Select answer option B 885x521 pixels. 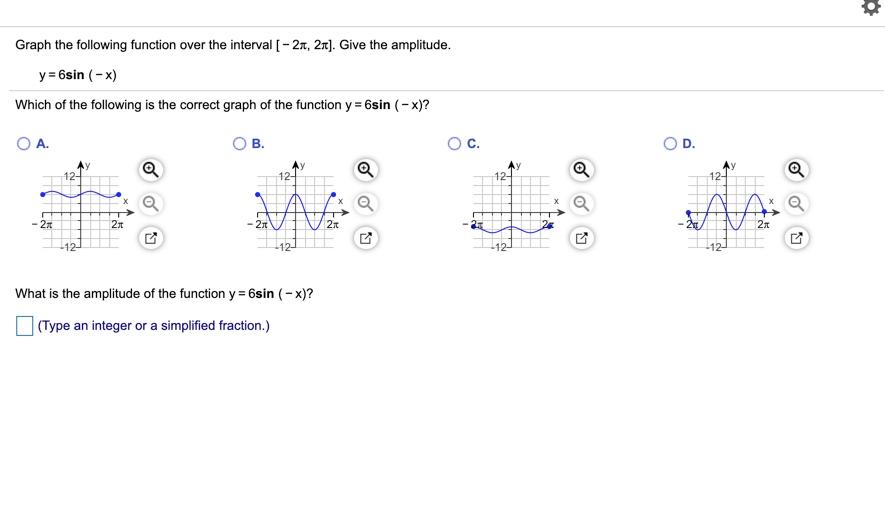239,143
